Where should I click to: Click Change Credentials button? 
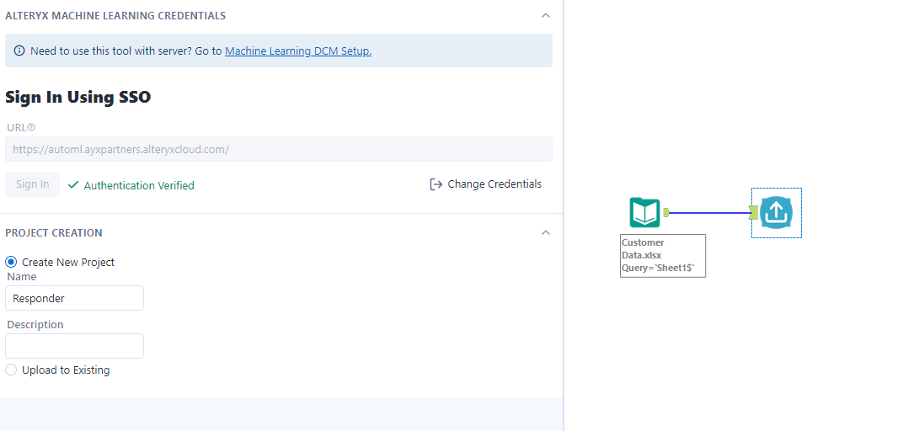(485, 184)
